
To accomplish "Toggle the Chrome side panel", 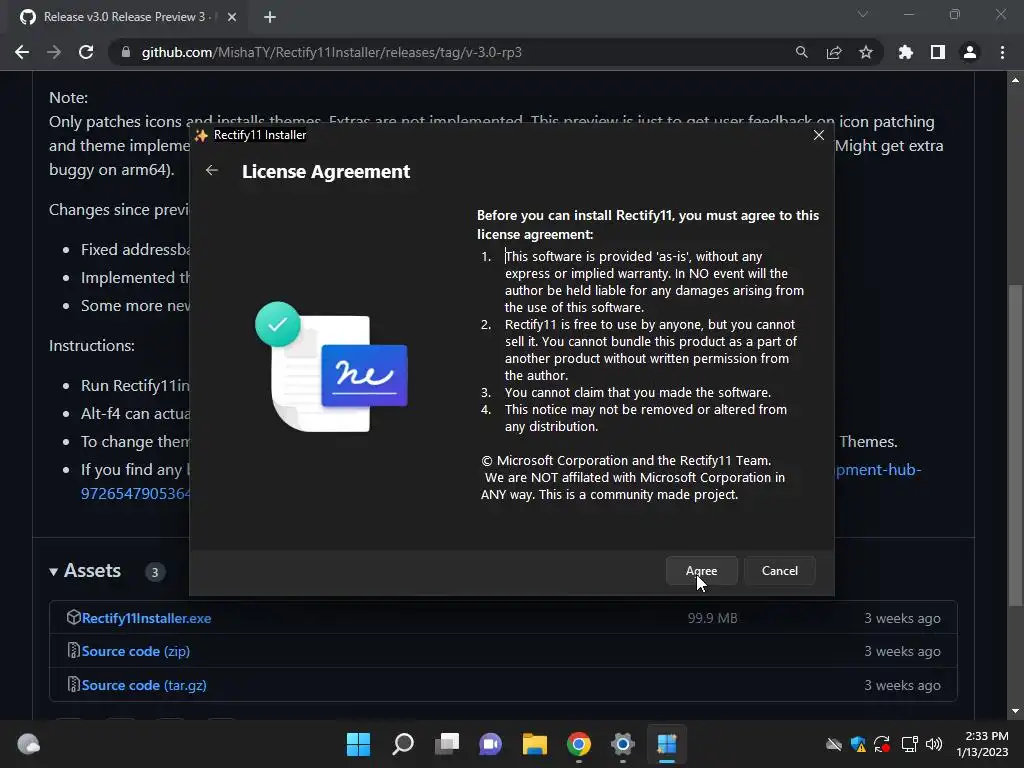I will pos(938,52).
